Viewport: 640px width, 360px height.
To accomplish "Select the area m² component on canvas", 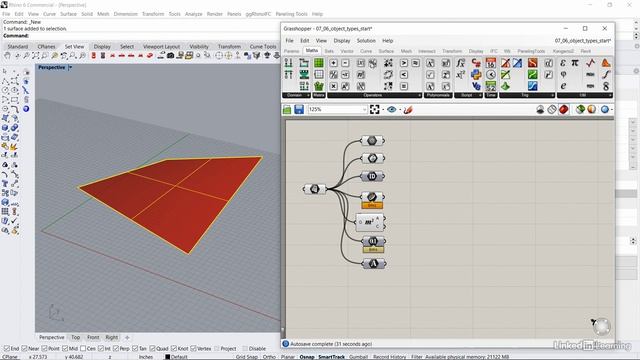I will coord(369,222).
